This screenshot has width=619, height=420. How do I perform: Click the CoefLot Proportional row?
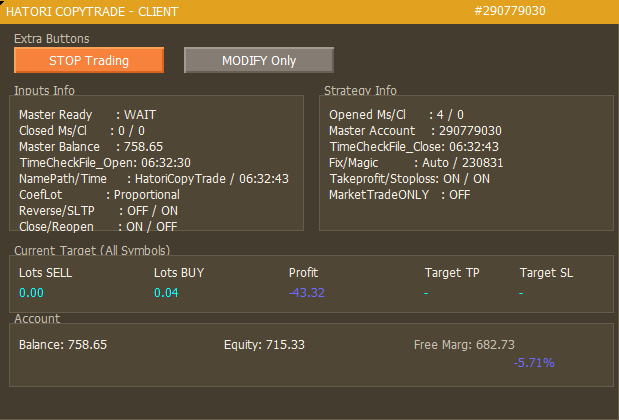tap(99, 195)
